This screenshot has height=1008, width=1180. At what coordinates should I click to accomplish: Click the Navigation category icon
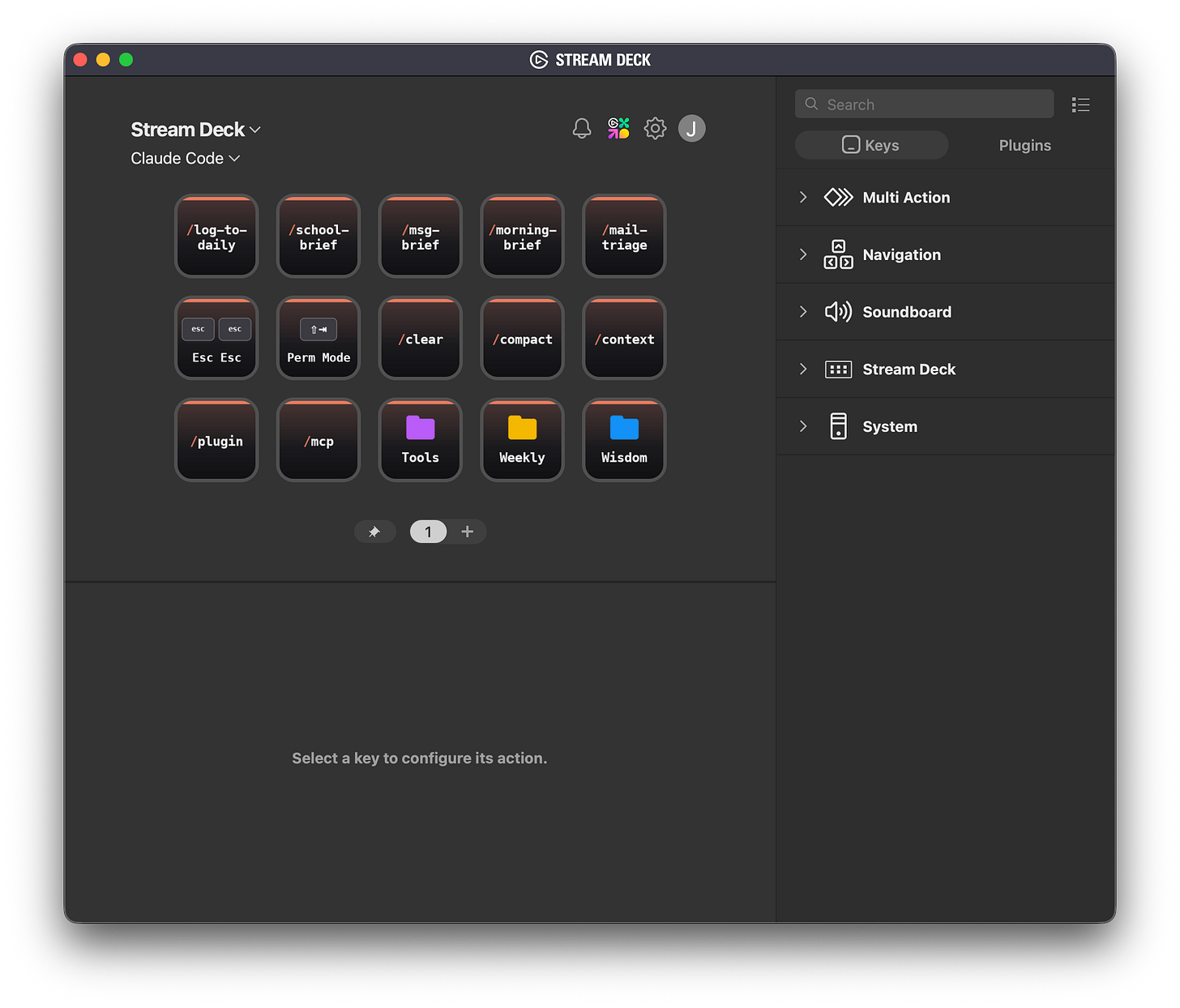[x=838, y=254]
